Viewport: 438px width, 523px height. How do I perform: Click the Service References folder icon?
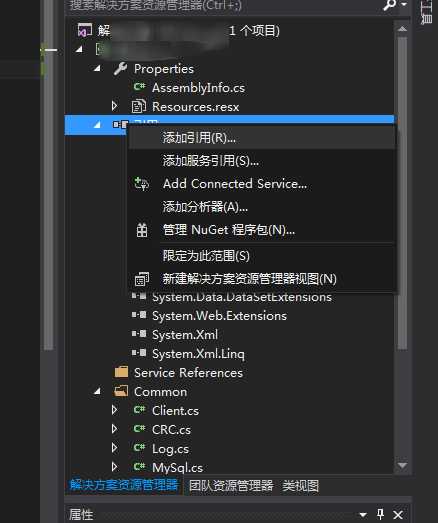click(121, 372)
